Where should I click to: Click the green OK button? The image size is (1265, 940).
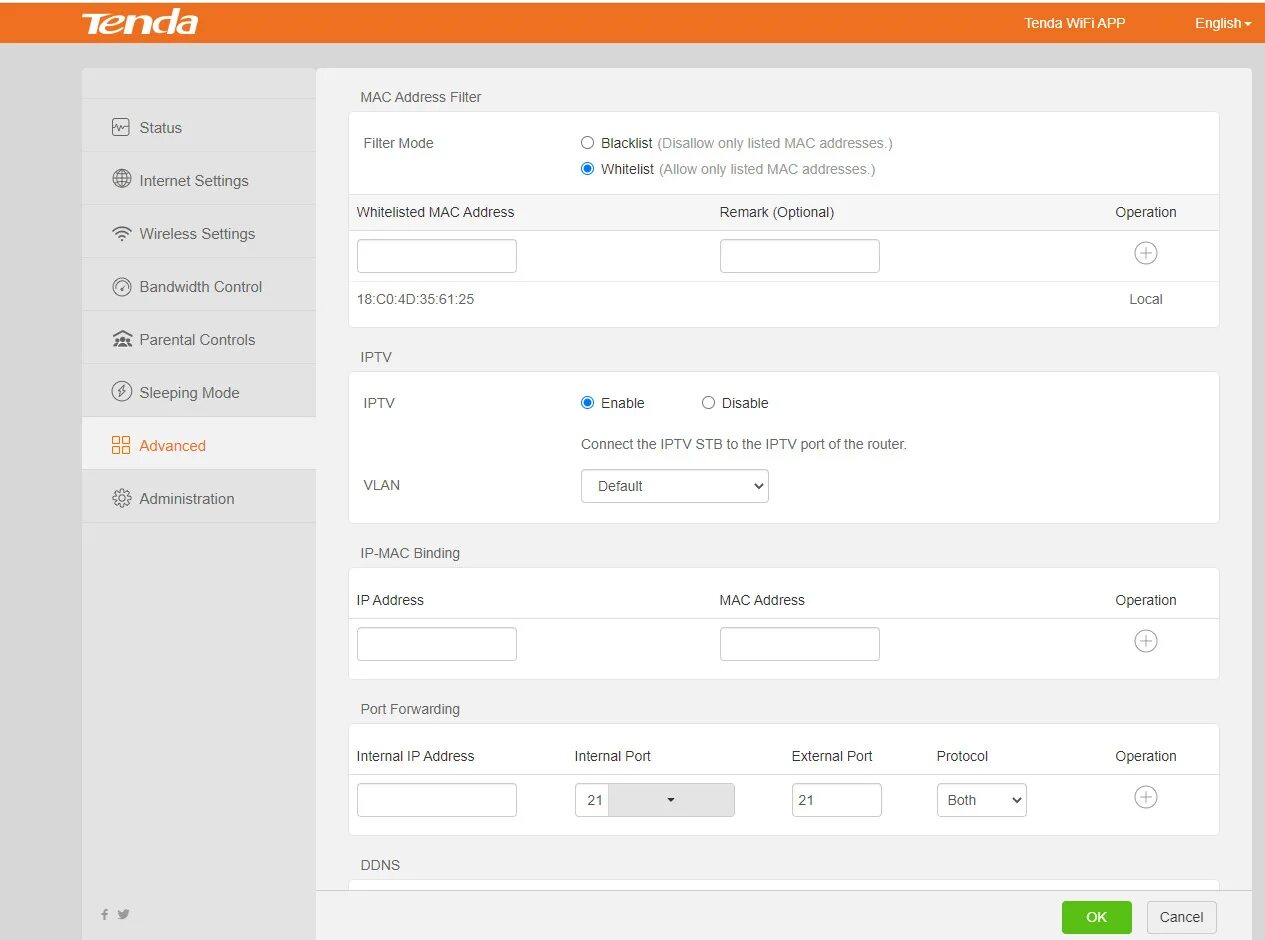pos(1097,917)
